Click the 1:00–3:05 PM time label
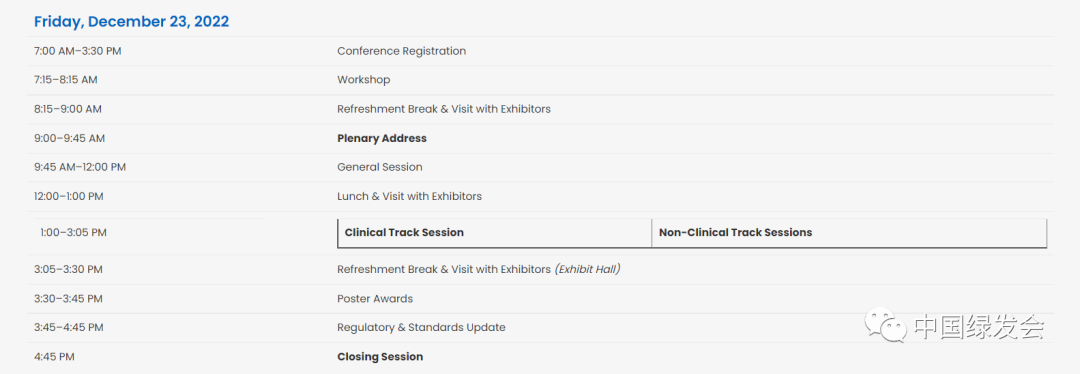1080x374 pixels. pos(74,233)
